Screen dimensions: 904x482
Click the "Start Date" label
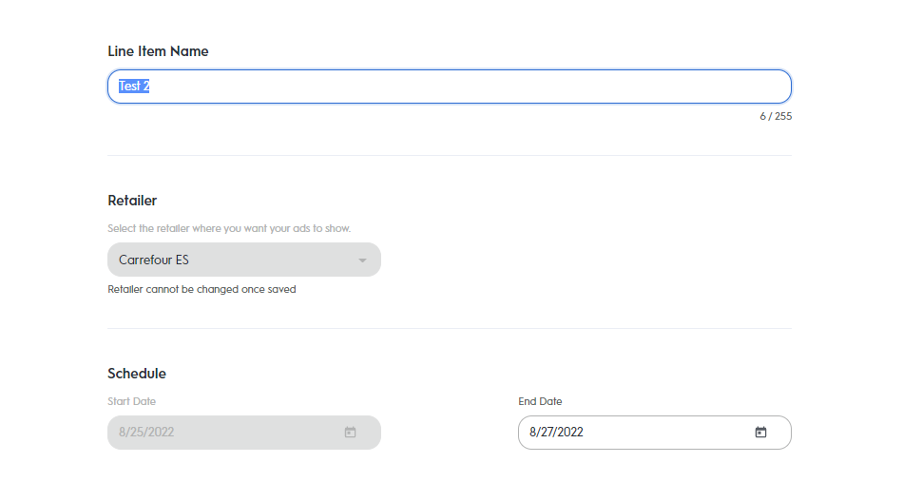(131, 401)
